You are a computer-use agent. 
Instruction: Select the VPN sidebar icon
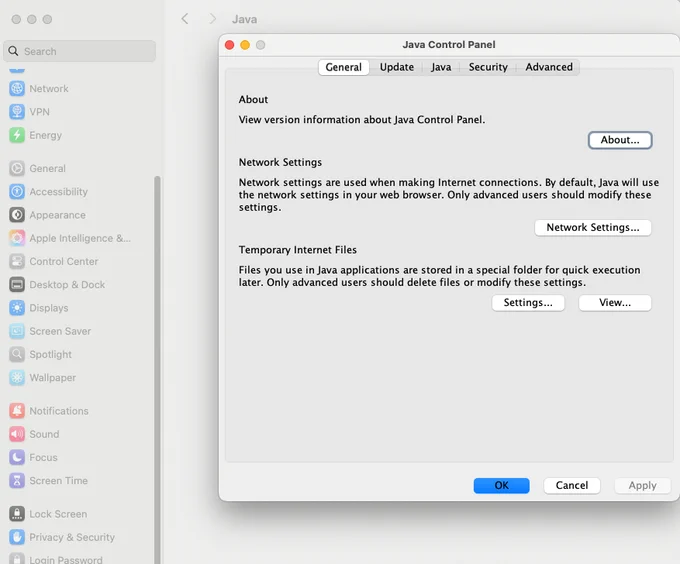click(x=17, y=112)
